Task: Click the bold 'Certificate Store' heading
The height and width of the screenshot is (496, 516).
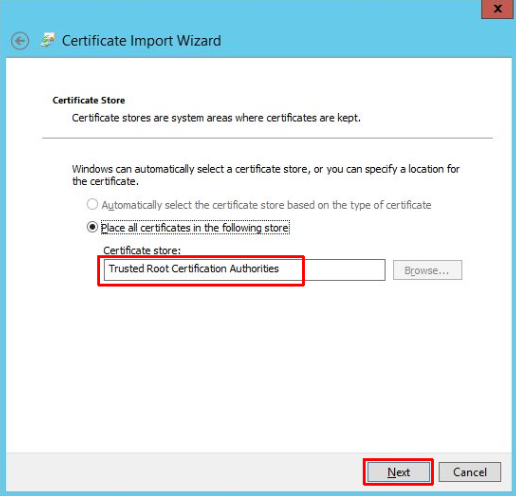Action: (89, 100)
